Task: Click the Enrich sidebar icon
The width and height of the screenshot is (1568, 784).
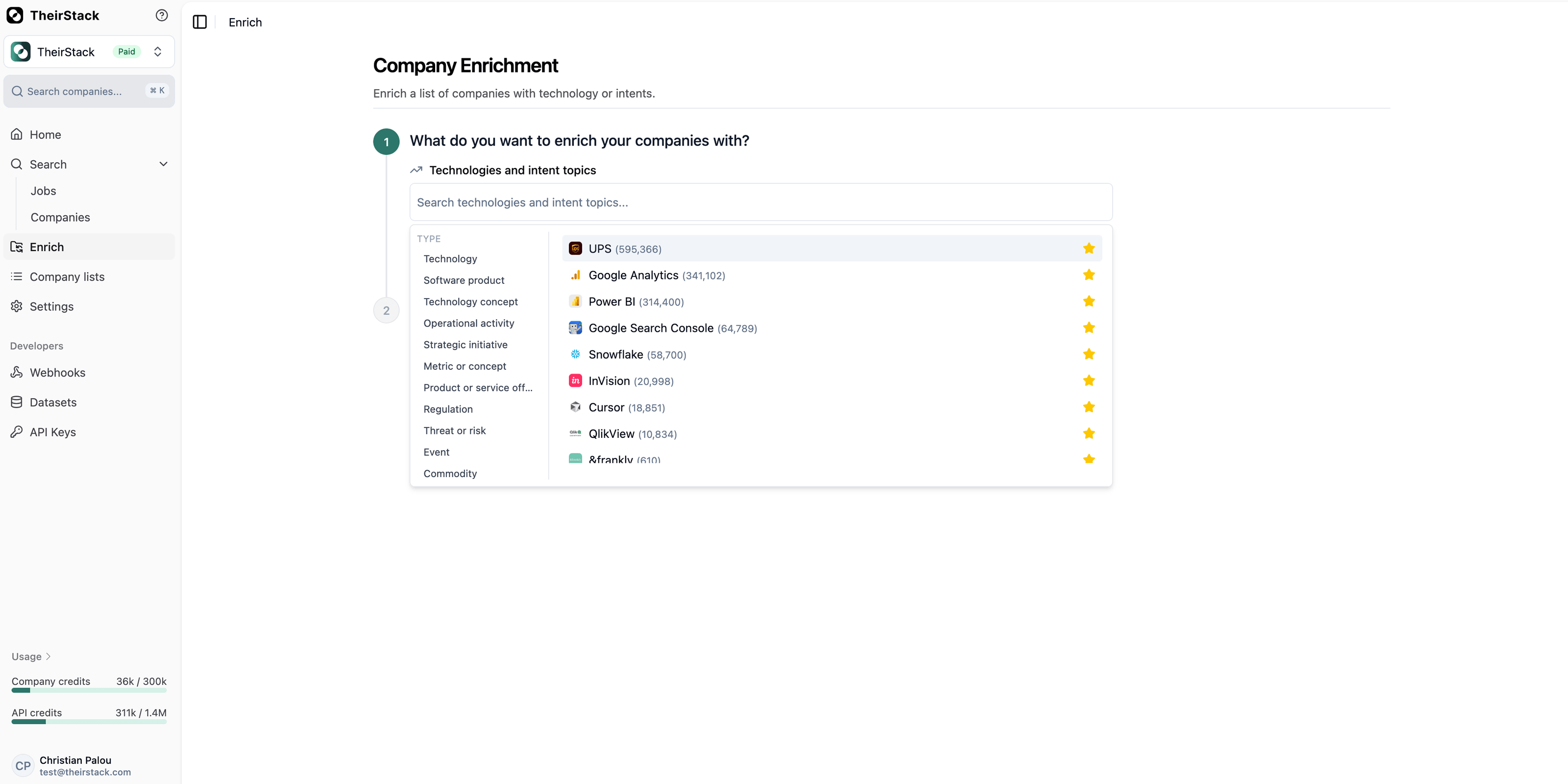Action: click(17, 246)
